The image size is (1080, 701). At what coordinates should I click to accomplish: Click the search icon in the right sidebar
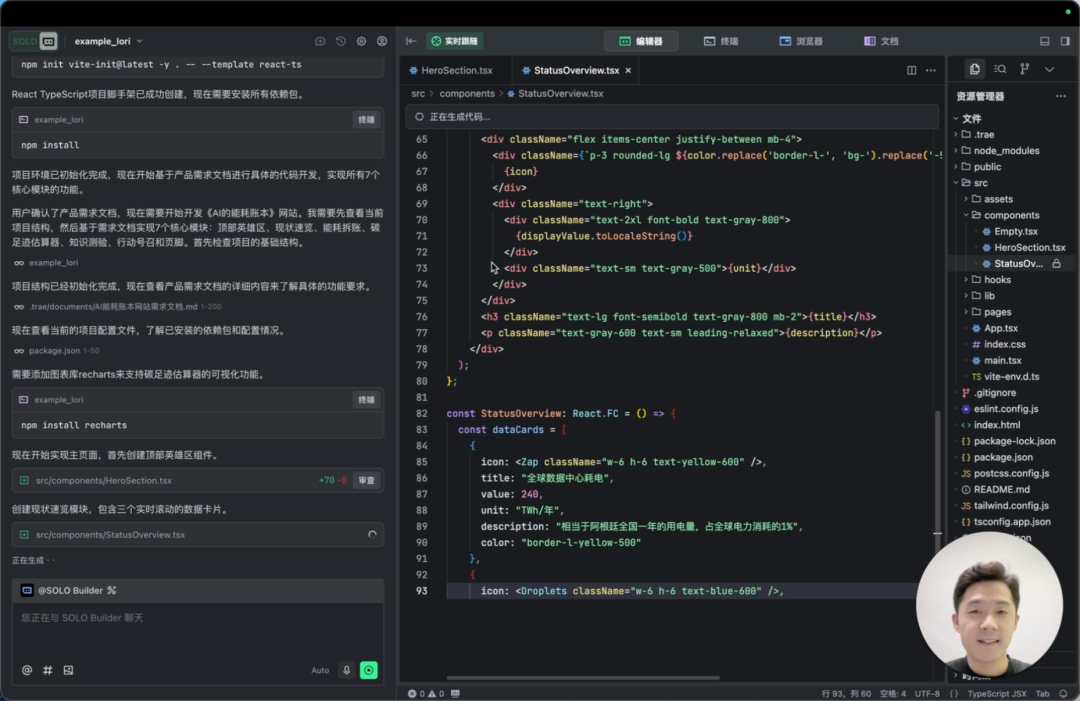click(x=1000, y=69)
